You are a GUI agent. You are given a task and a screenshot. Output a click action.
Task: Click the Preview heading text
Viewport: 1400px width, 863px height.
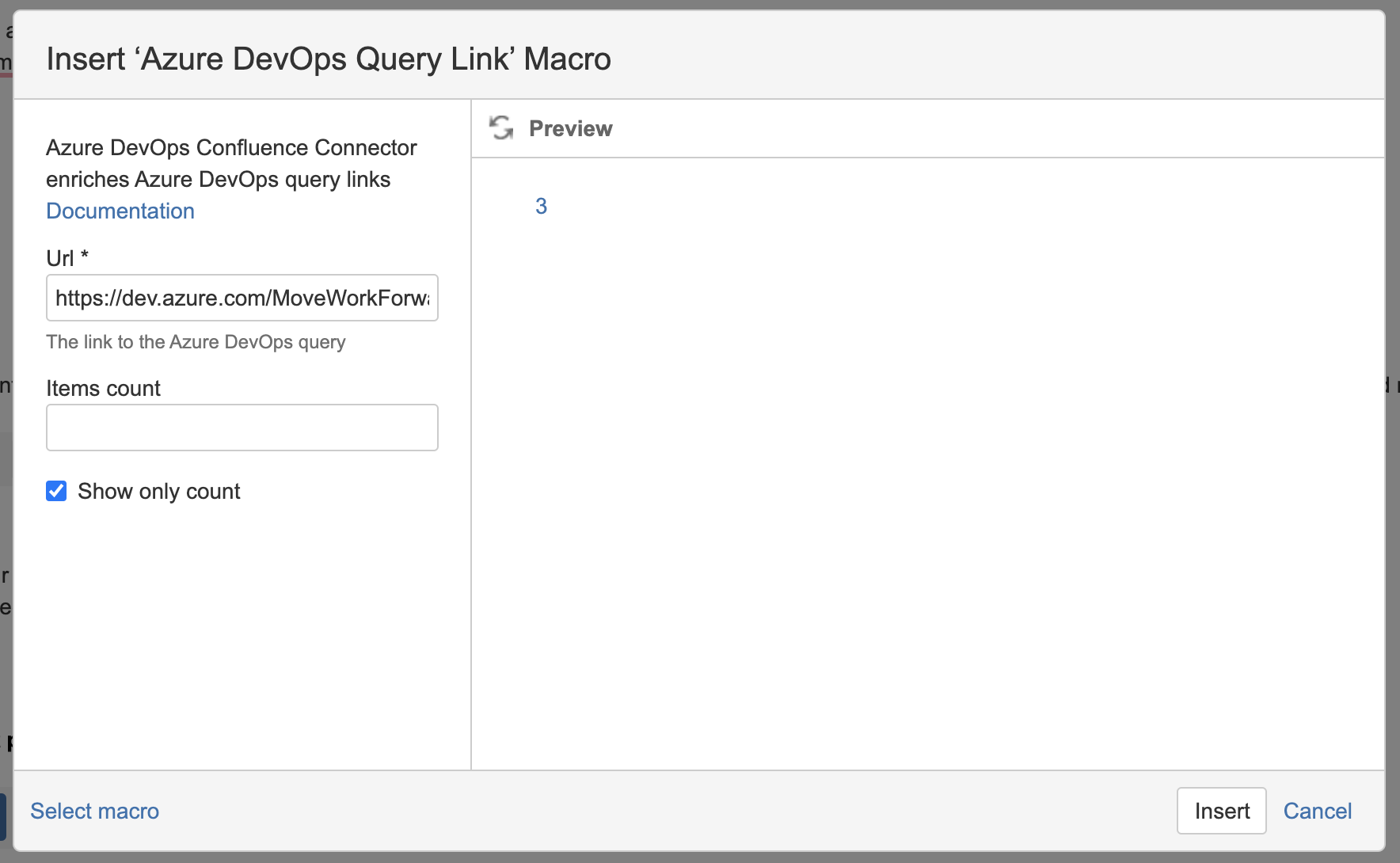pos(570,128)
